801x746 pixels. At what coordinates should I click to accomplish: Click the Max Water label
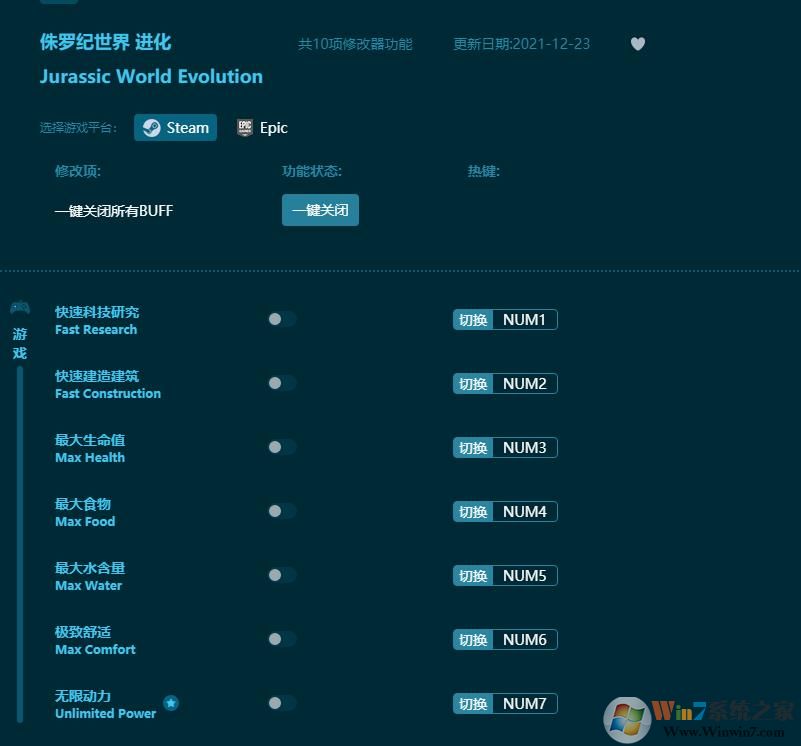[x=88, y=586]
